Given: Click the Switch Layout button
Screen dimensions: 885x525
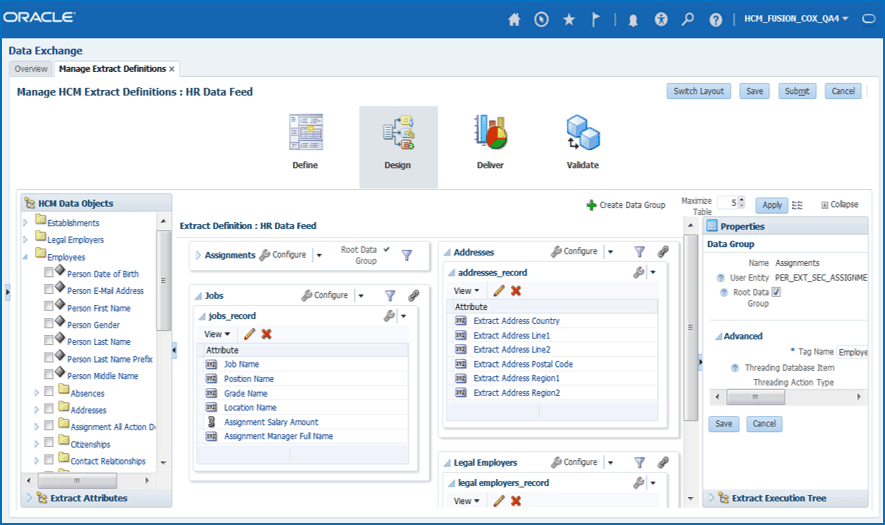Looking at the screenshot, I should [x=699, y=91].
